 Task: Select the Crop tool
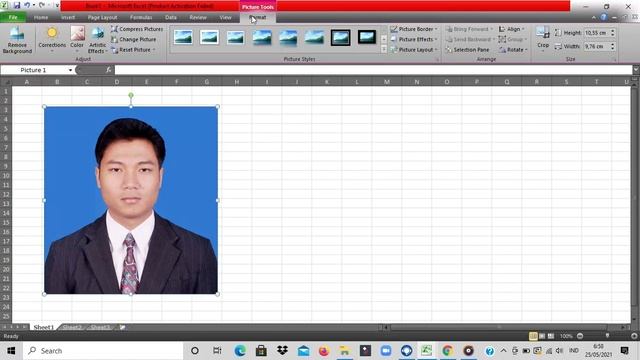(542, 38)
